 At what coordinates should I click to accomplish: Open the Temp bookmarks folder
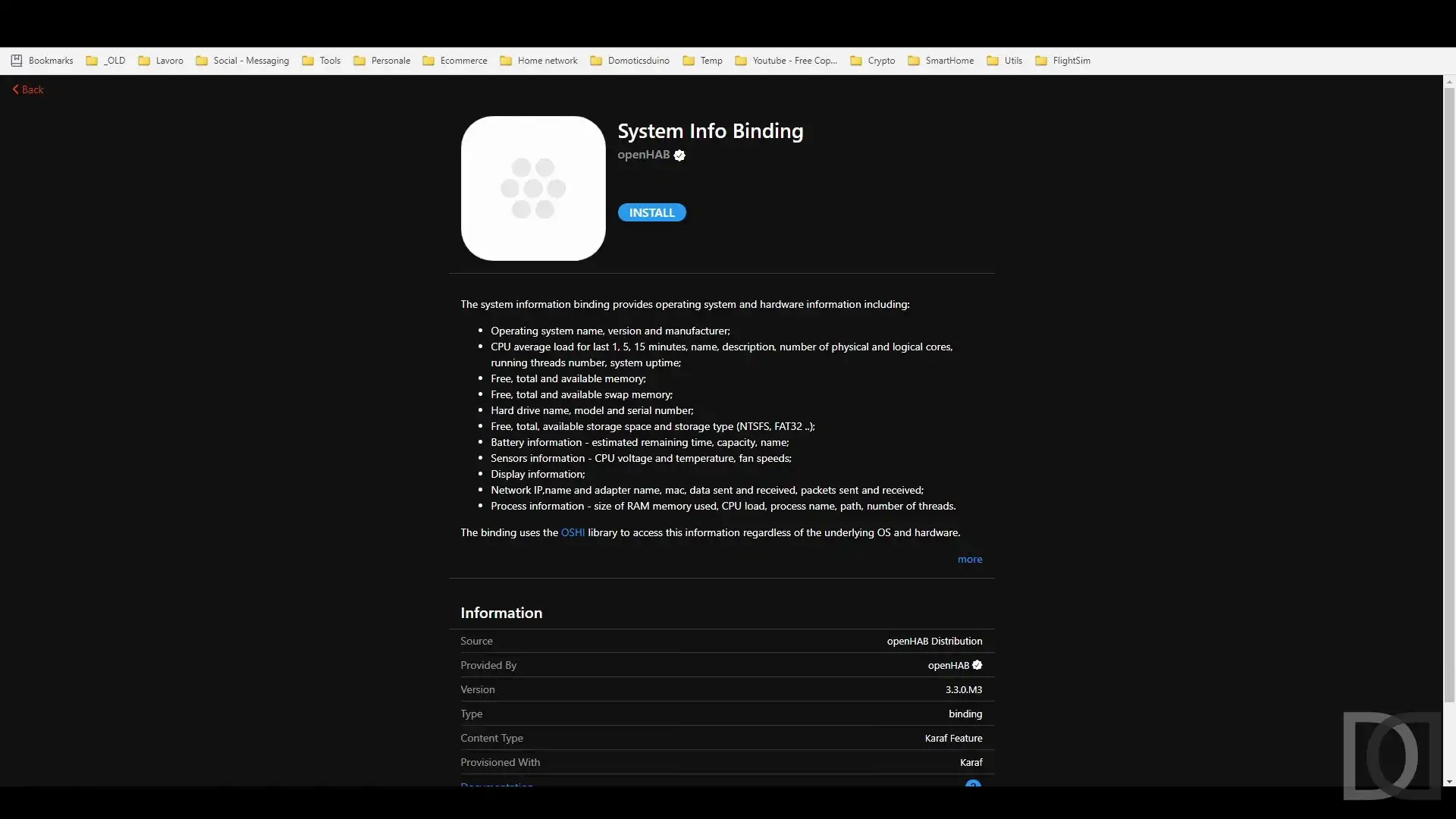tap(702, 61)
